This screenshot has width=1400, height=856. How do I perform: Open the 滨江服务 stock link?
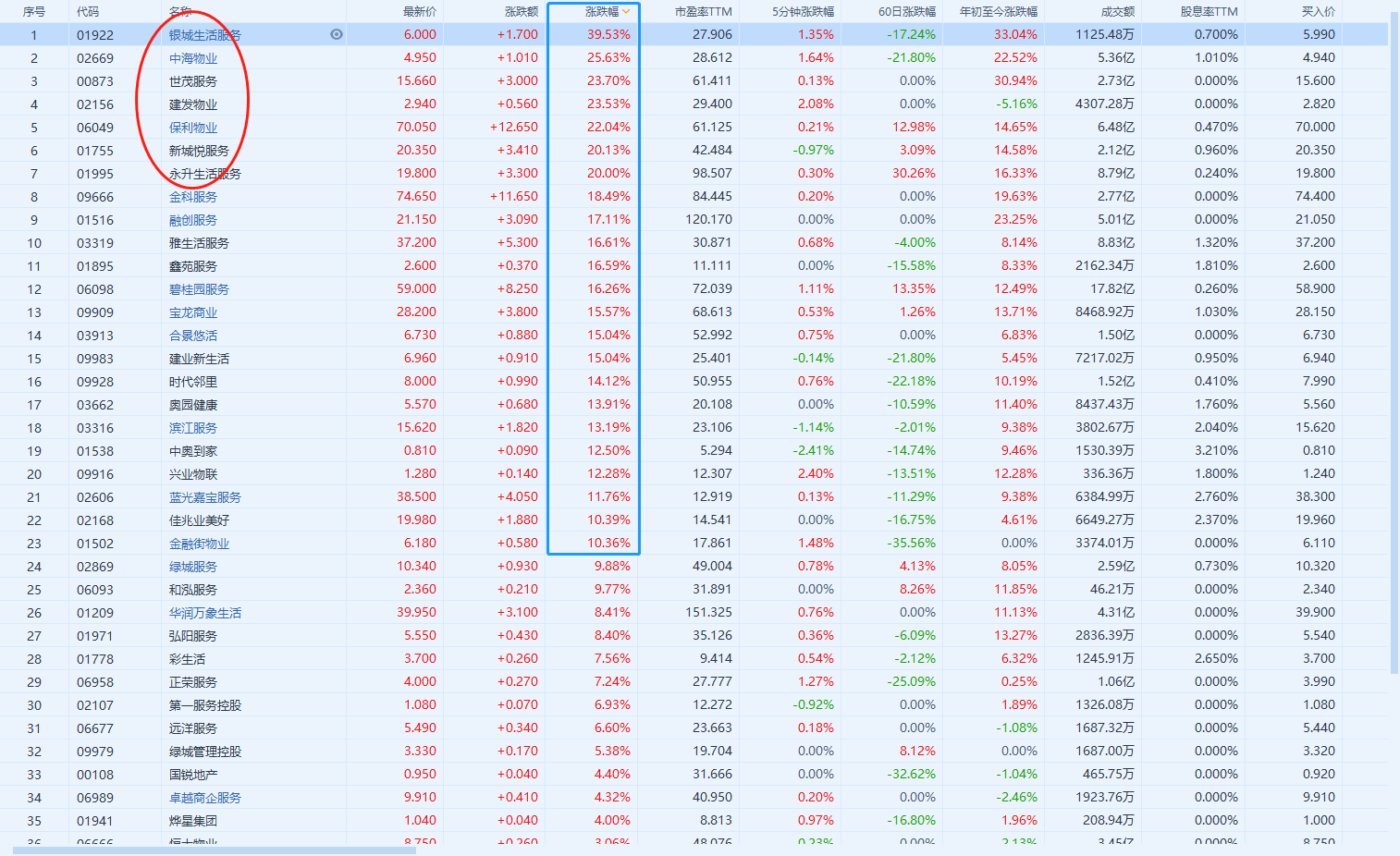tap(193, 428)
